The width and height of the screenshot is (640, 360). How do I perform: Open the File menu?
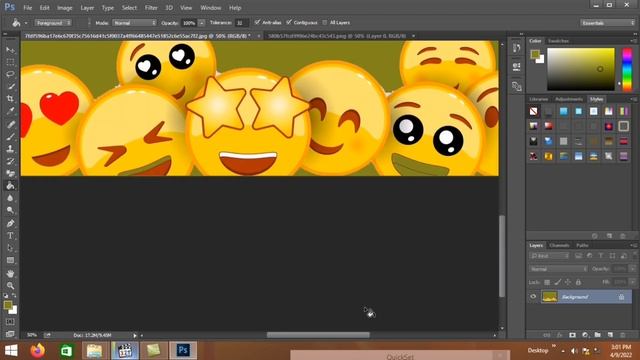pos(28,8)
